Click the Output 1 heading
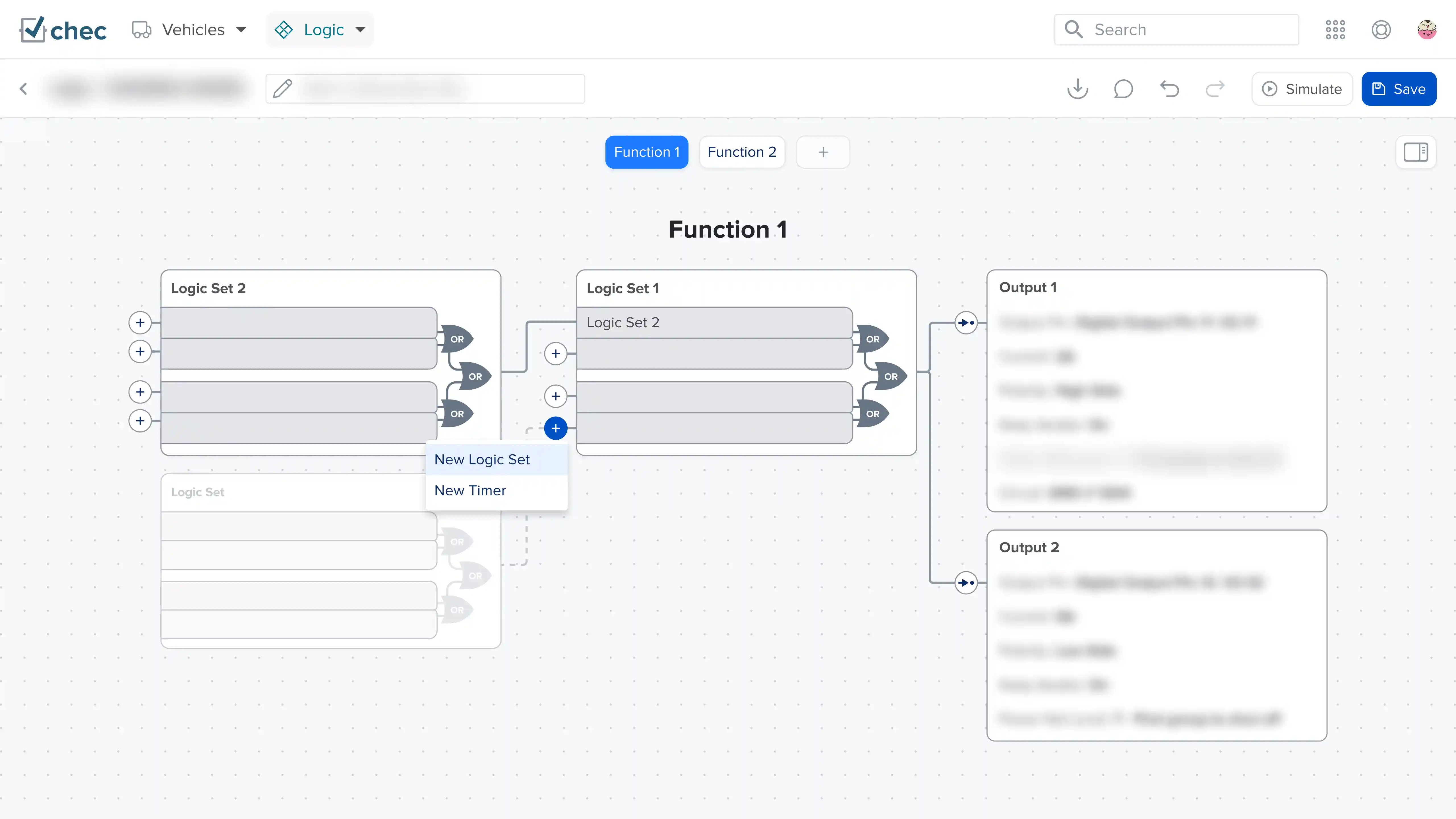The width and height of the screenshot is (1456, 819). point(1027,287)
